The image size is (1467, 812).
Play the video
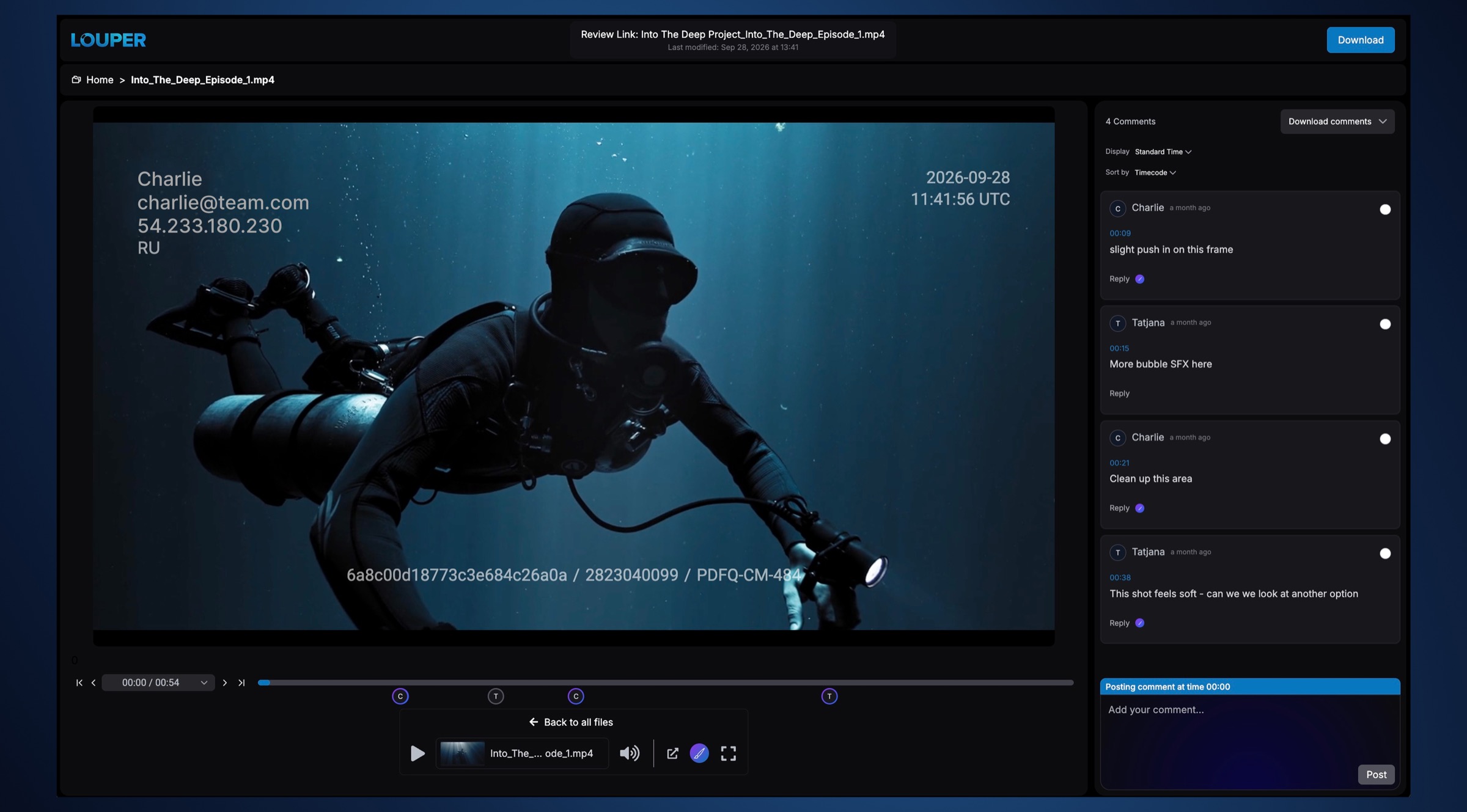click(417, 753)
